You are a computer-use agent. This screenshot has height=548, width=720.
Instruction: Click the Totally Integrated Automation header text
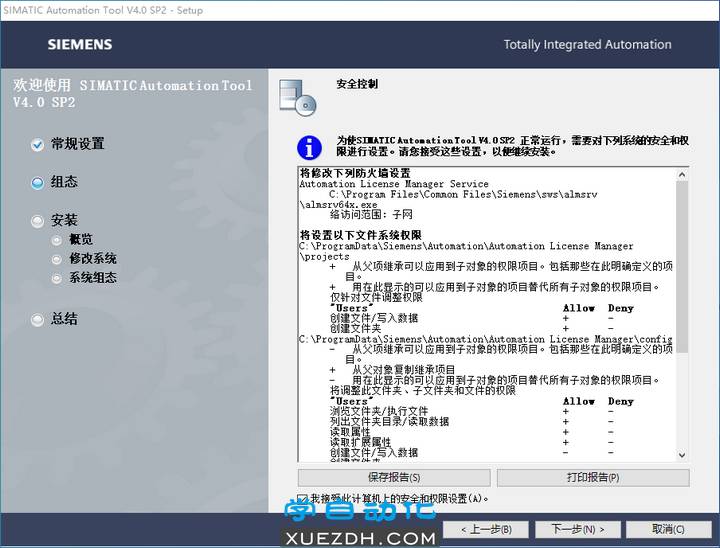click(587, 45)
